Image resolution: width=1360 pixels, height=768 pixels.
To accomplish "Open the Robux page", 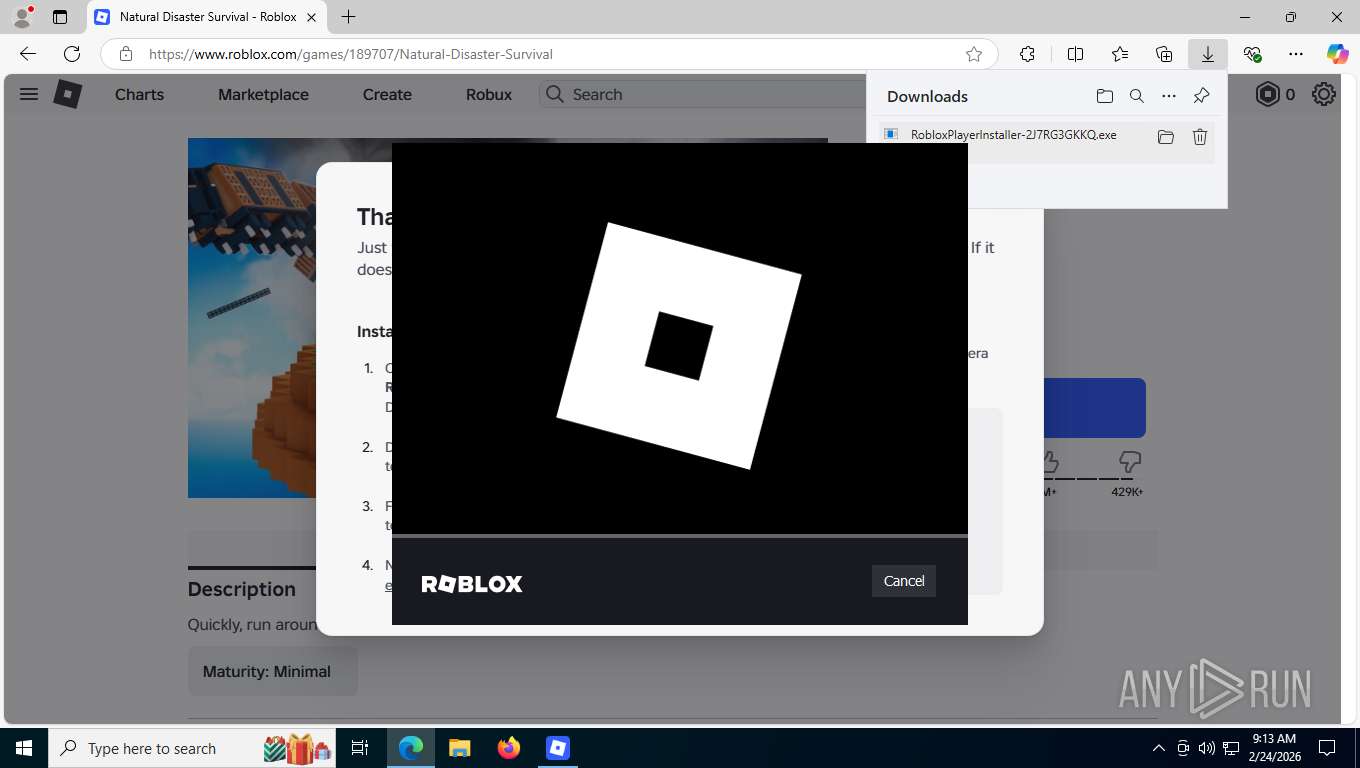I will pyautogui.click(x=489, y=94).
